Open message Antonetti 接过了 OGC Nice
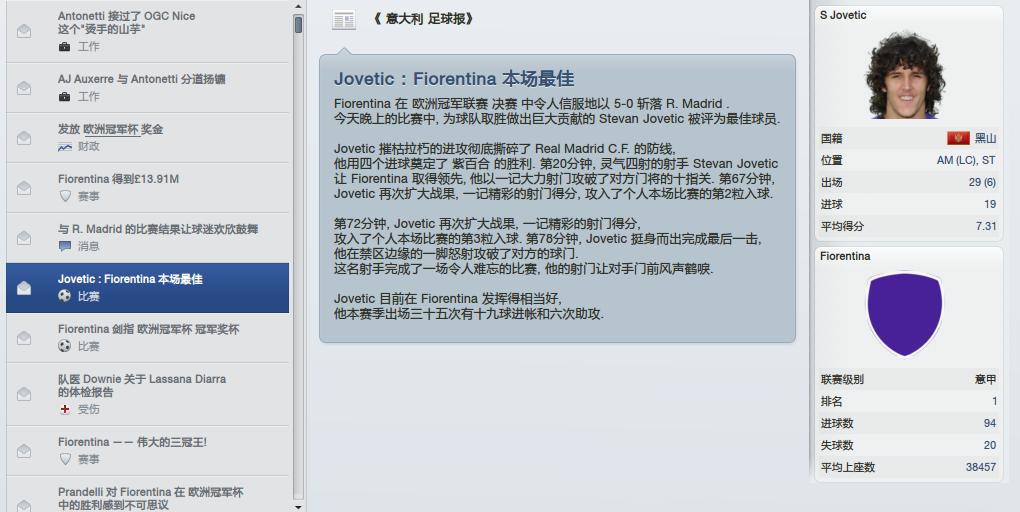Screen dimensions: 1020x512 click(148, 31)
